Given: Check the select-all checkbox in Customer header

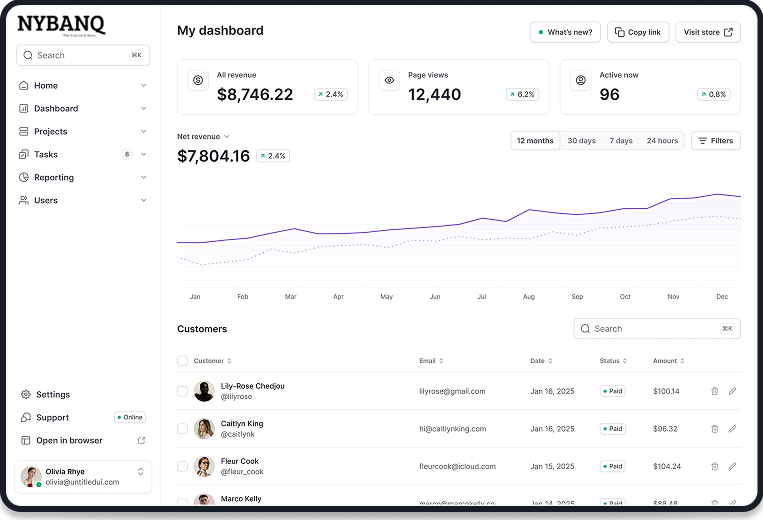Looking at the screenshot, I should pyautogui.click(x=182, y=361).
